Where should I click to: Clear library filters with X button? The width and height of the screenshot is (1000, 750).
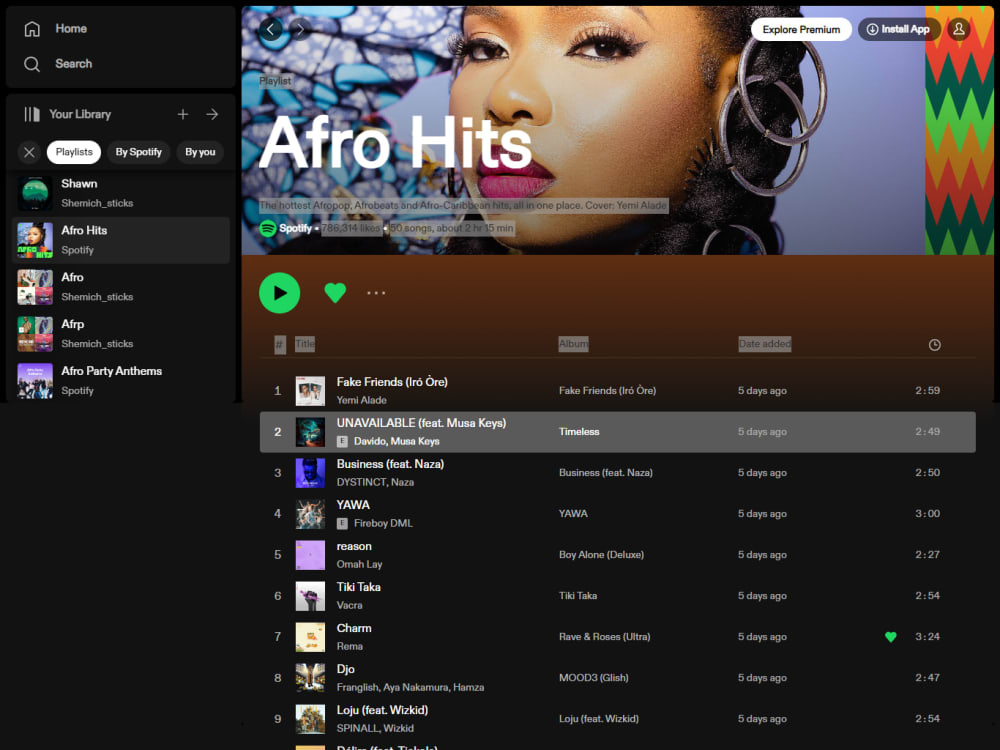point(29,152)
